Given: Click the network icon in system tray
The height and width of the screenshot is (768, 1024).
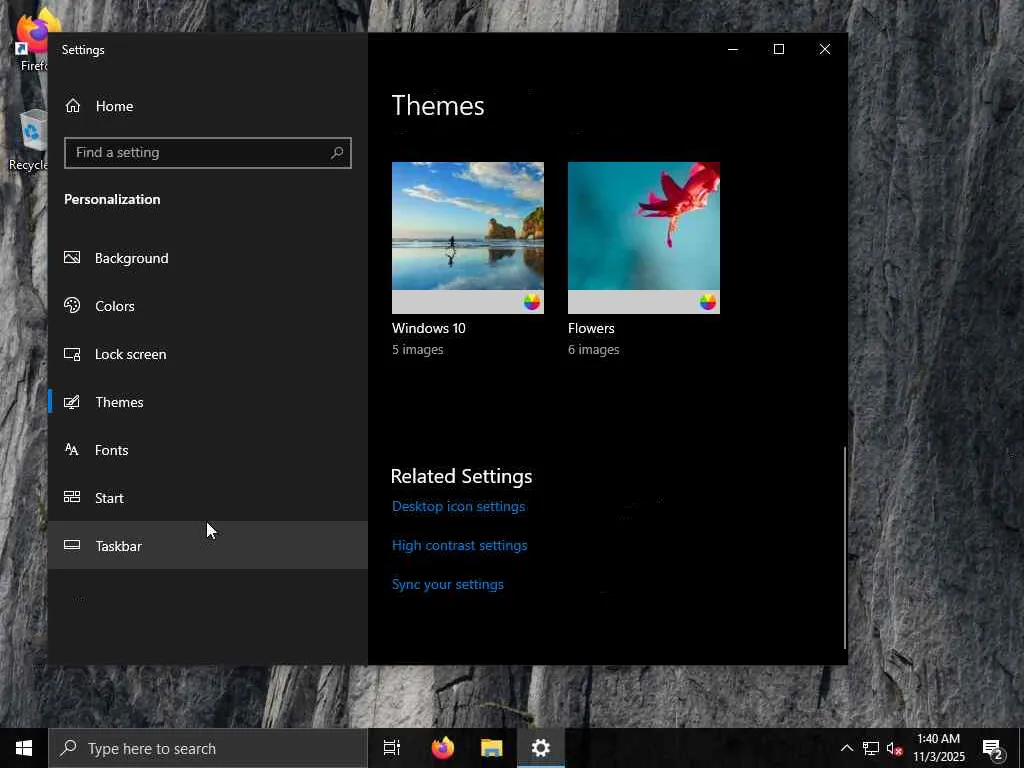Looking at the screenshot, I should [871, 748].
